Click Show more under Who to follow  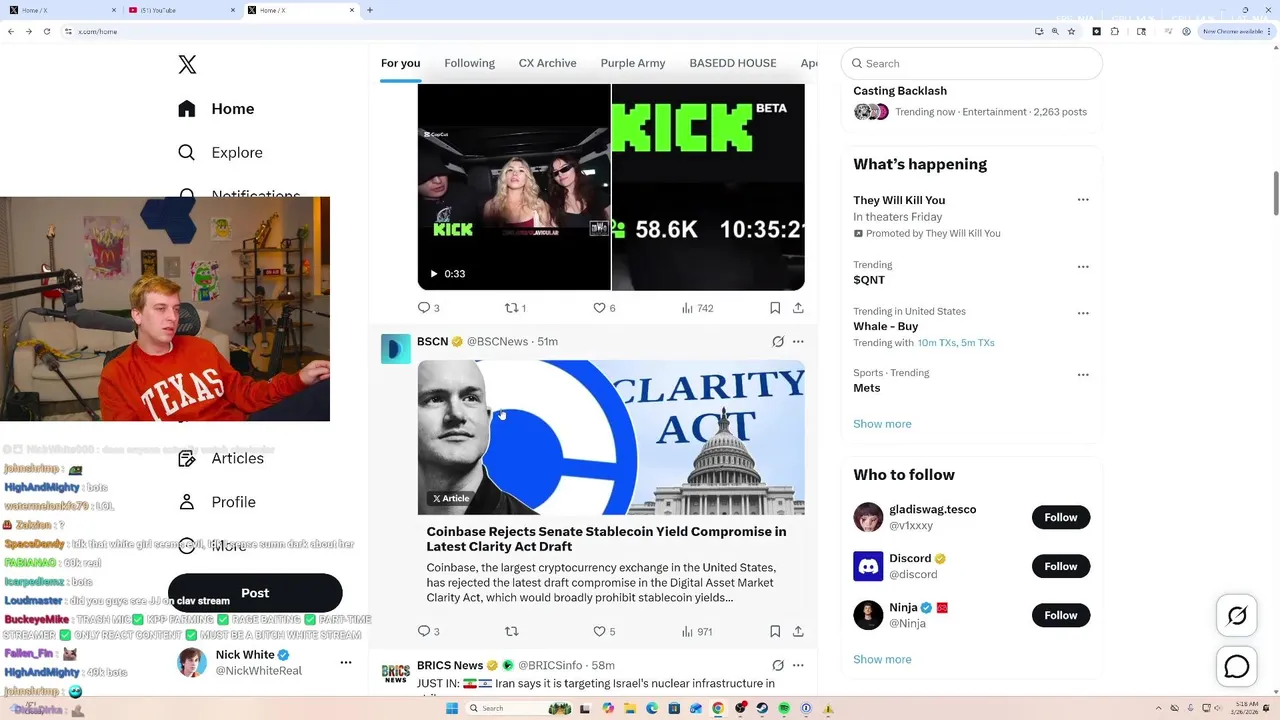(x=882, y=659)
